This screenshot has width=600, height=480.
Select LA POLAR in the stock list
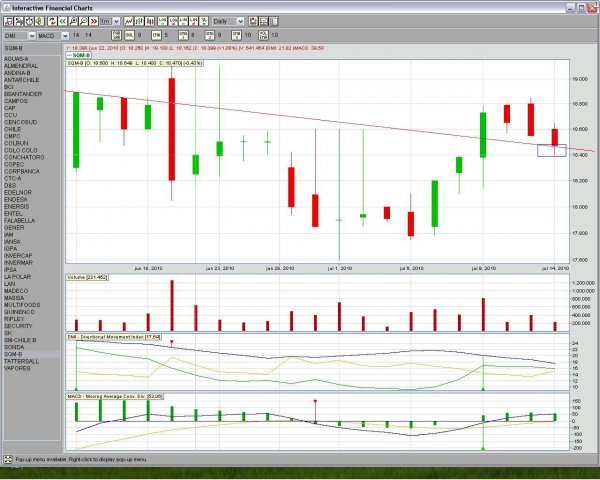(x=17, y=277)
